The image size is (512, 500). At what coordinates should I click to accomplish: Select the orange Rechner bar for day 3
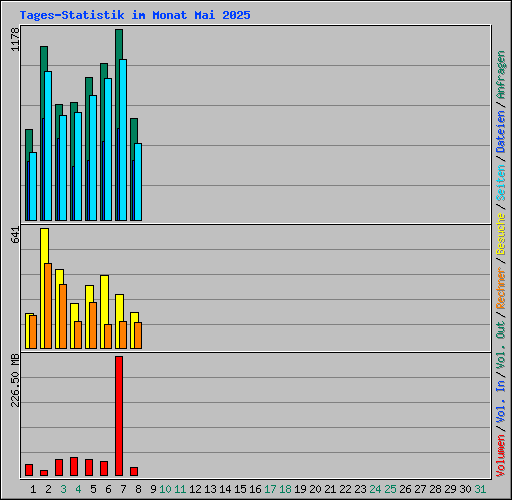63,316
